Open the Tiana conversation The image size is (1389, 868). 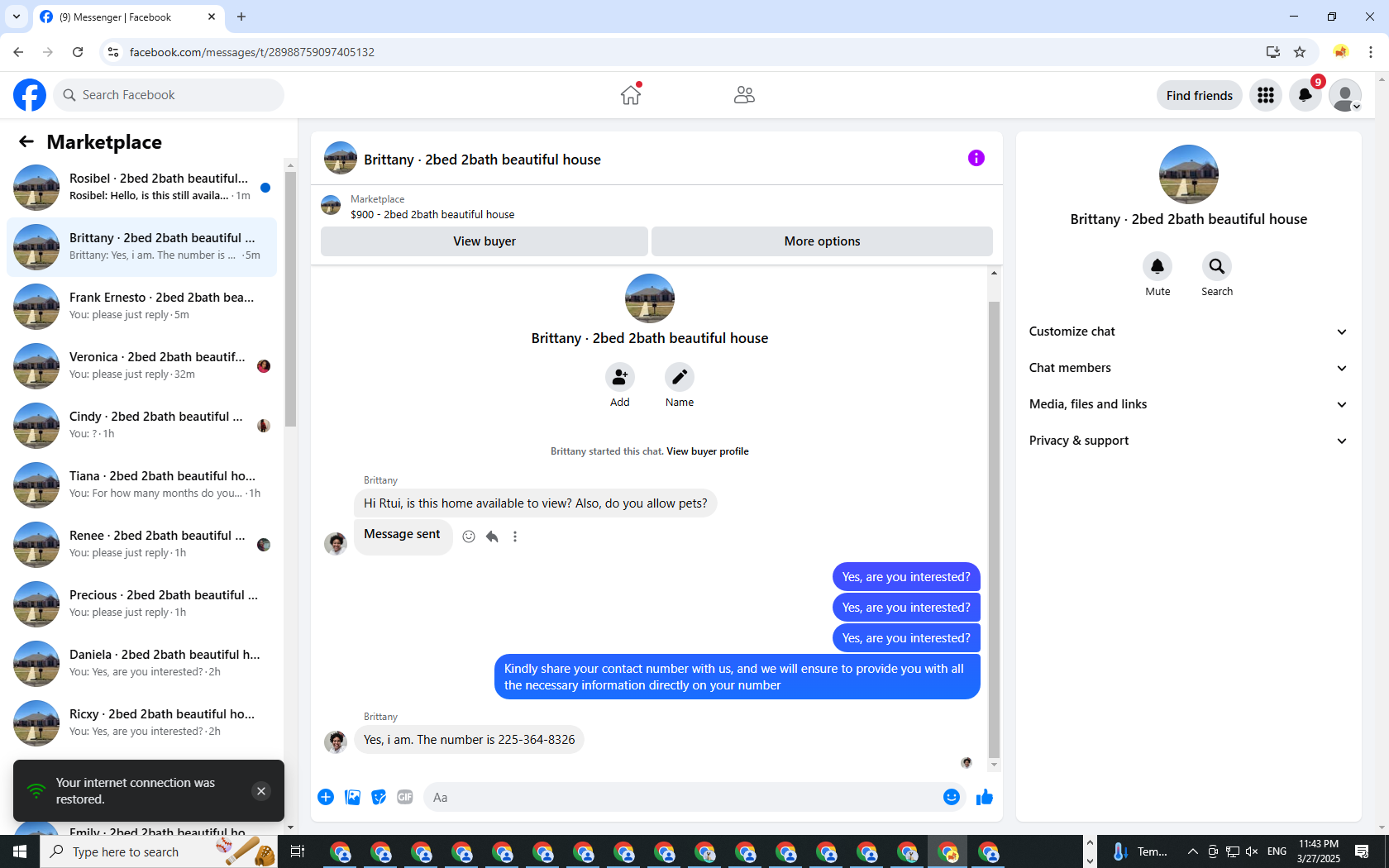pyautogui.click(x=142, y=485)
